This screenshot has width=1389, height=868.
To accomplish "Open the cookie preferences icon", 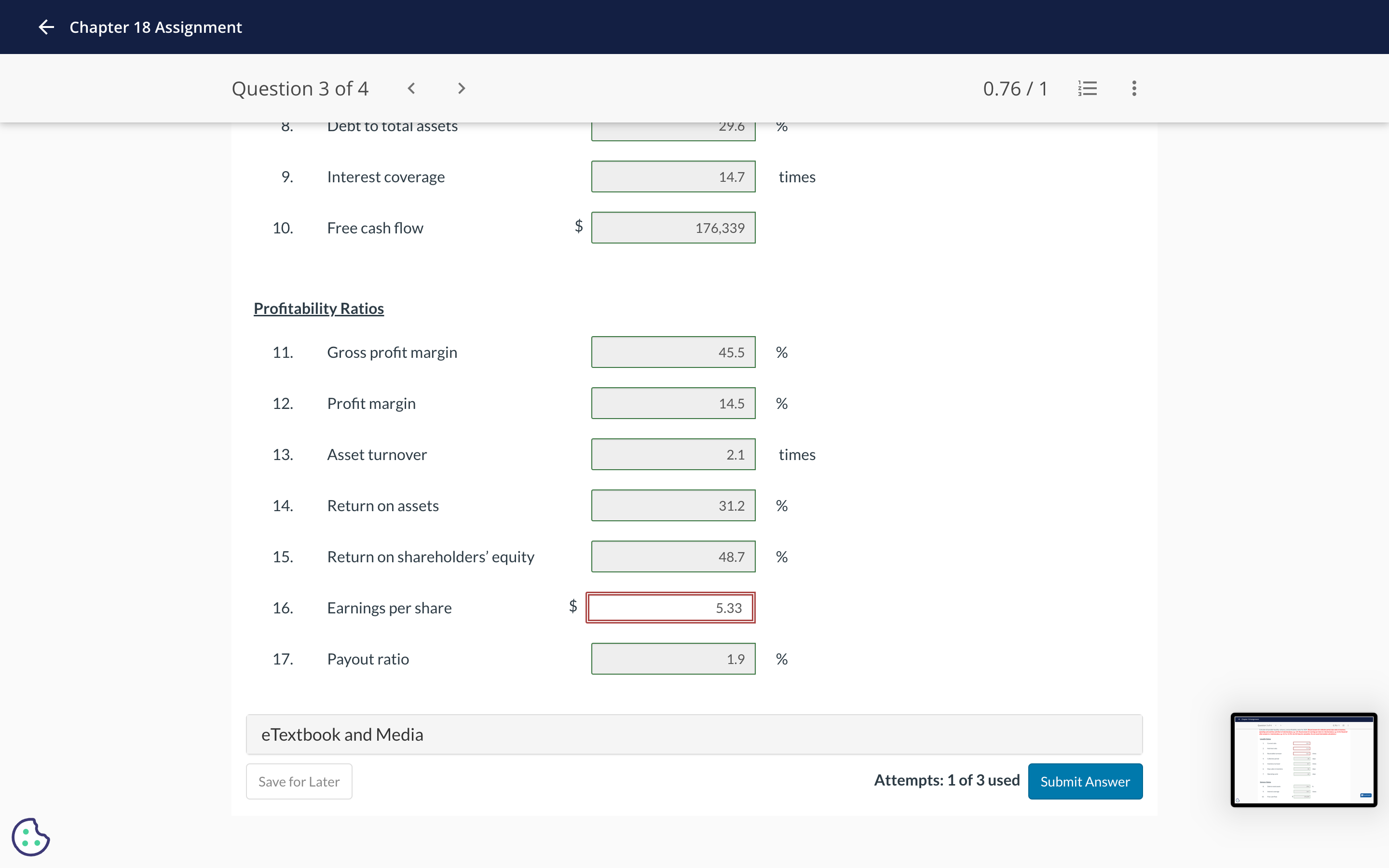I will click(x=31, y=837).
